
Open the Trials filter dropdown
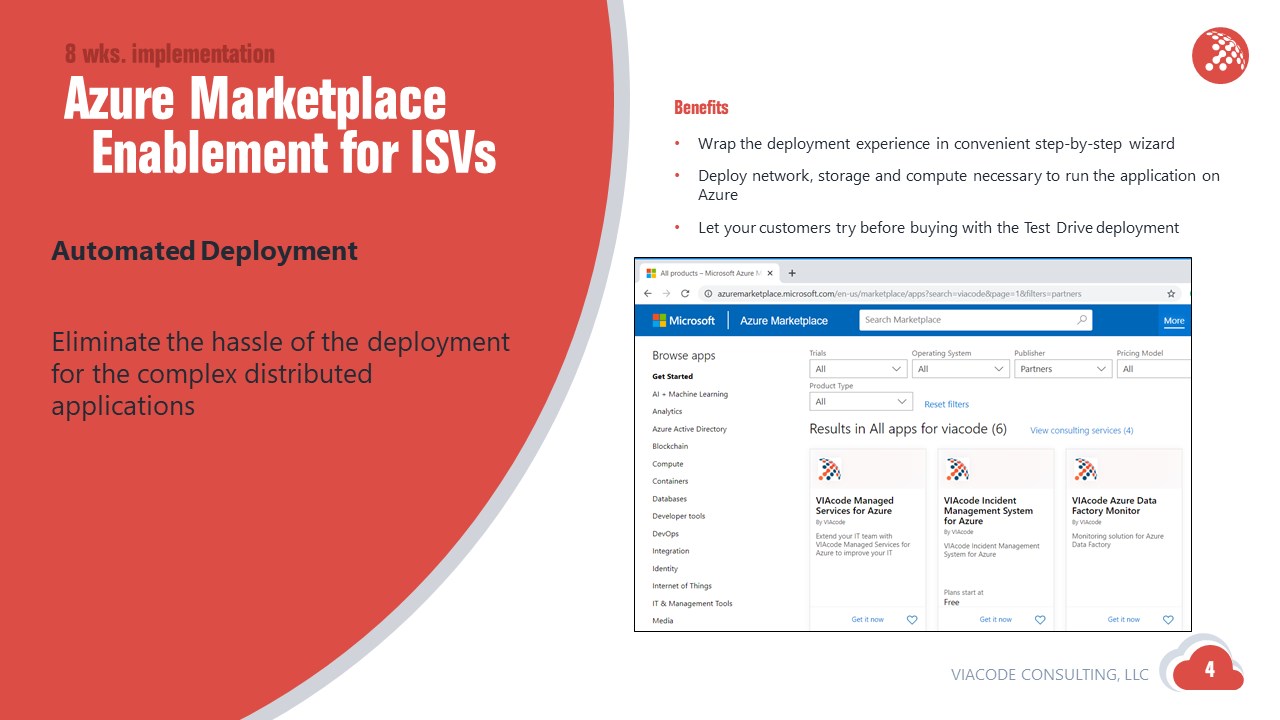858,369
